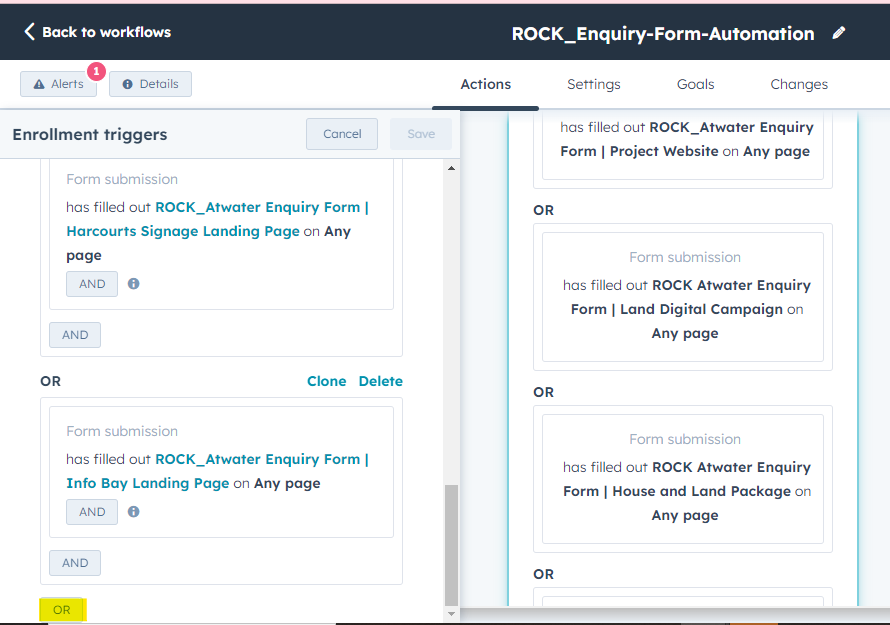890x625 pixels.
Task: Click the Details info circle icon
Action: [128, 84]
